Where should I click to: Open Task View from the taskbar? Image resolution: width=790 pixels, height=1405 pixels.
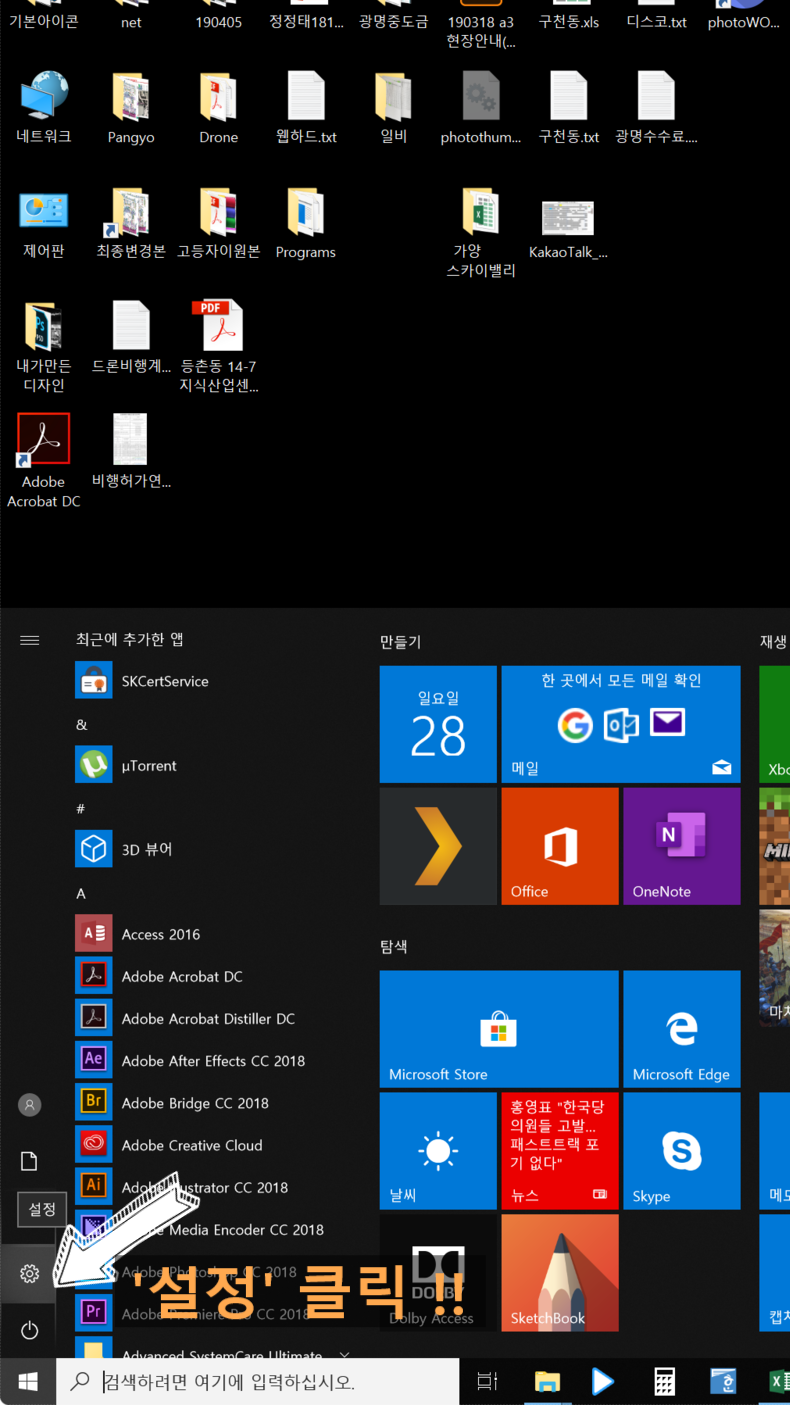(x=487, y=1382)
